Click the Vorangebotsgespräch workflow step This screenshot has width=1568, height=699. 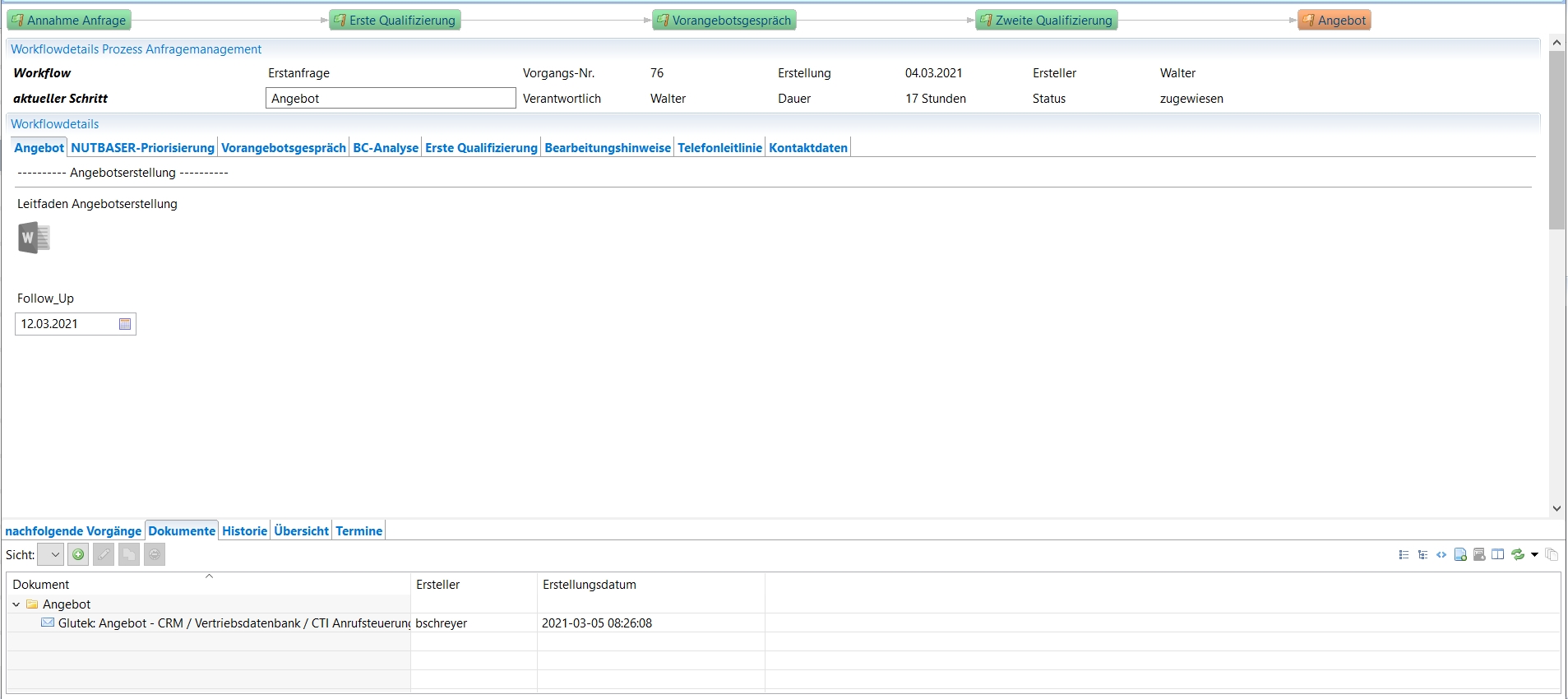click(724, 21)
